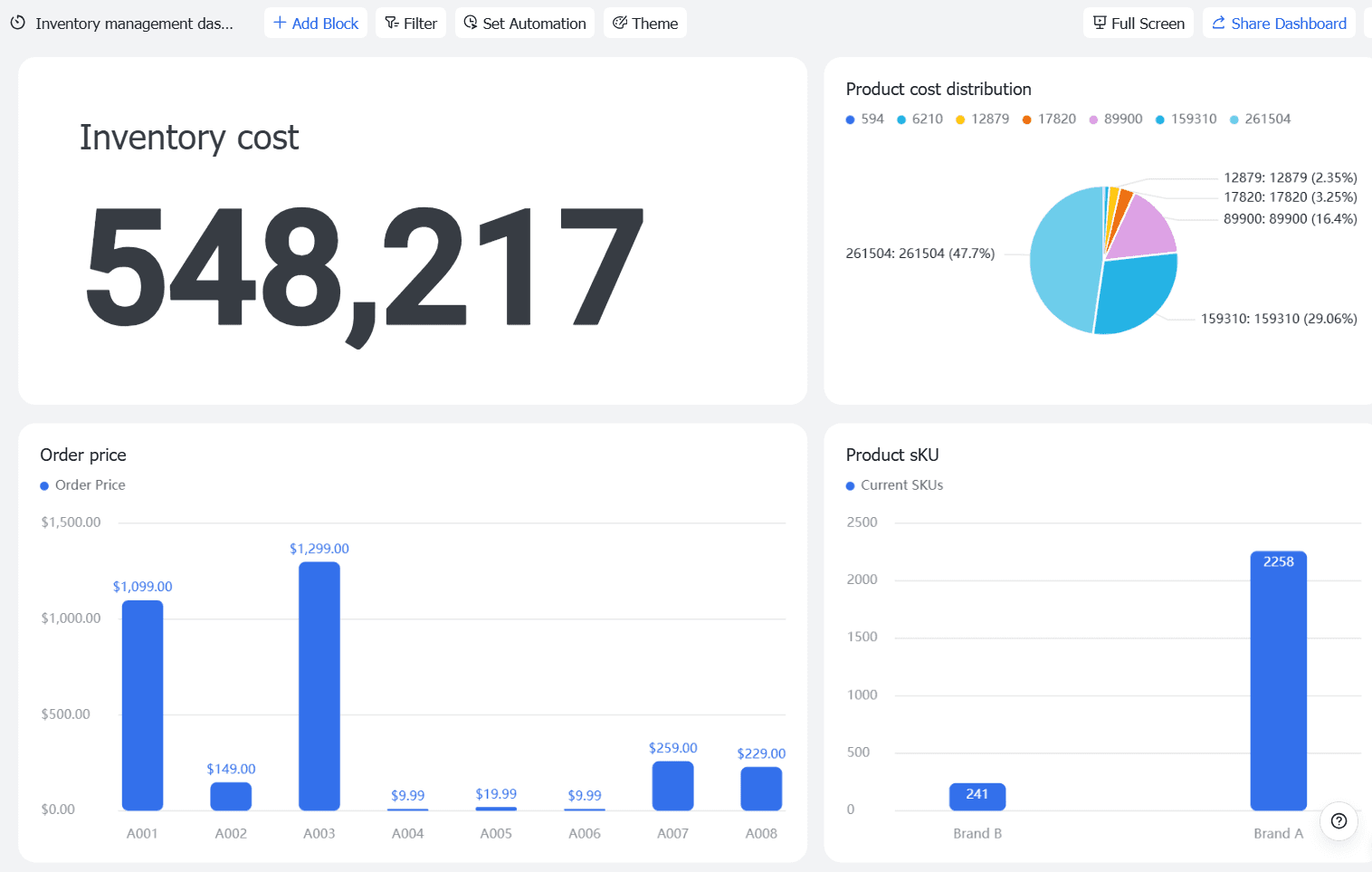
Task: Click the A006 axis label
Action: (x=585, y=833)
